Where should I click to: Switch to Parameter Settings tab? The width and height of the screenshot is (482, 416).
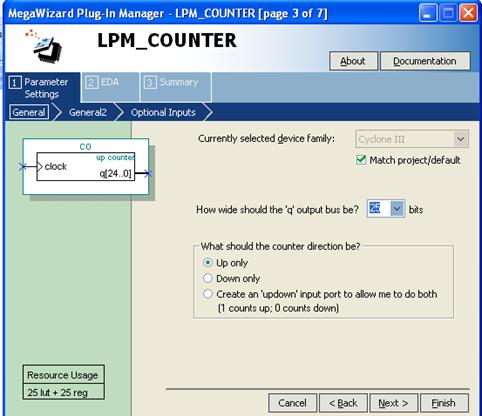42,88
